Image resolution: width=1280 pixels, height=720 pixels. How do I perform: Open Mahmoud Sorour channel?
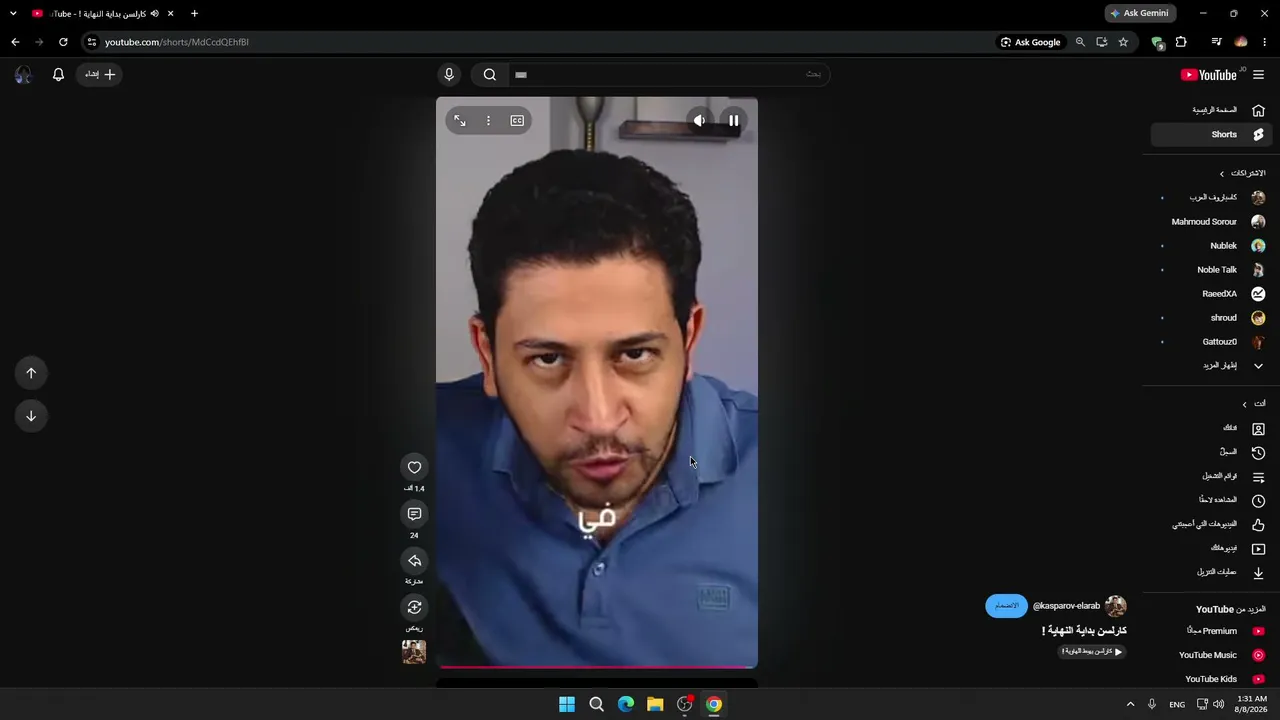point(1211,222)
